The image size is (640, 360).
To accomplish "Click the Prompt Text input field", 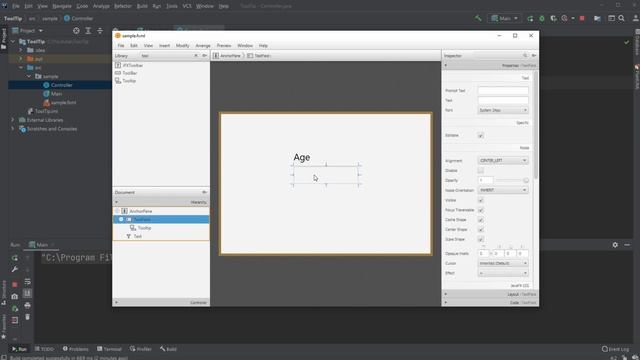I will pyautogui.click(x=503, y=90).
